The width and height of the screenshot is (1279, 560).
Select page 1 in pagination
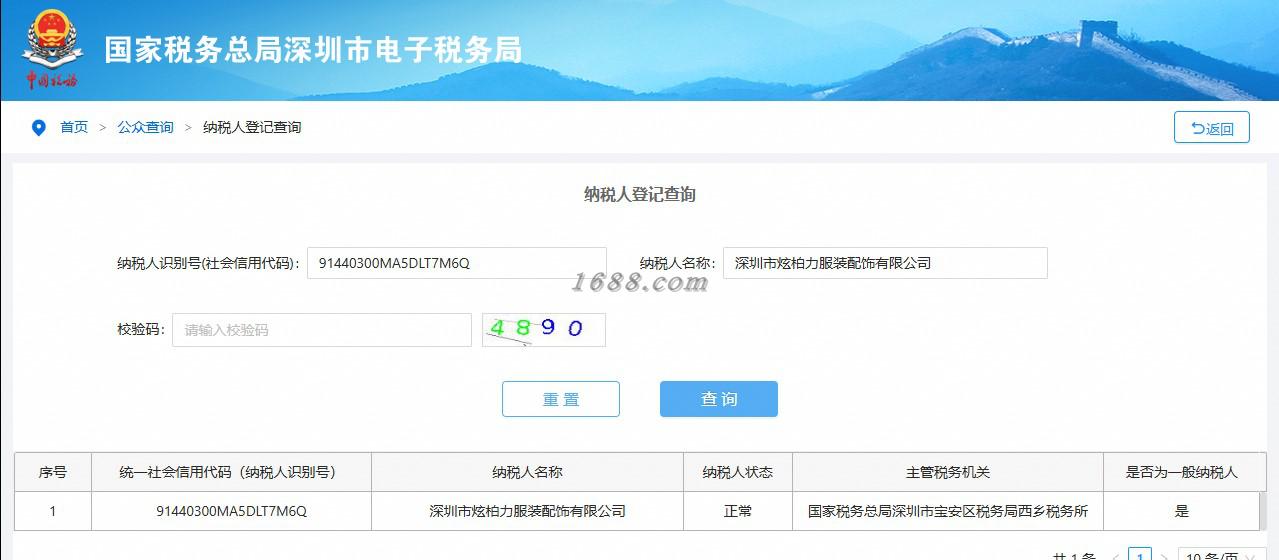click(x=1139, y=555)
